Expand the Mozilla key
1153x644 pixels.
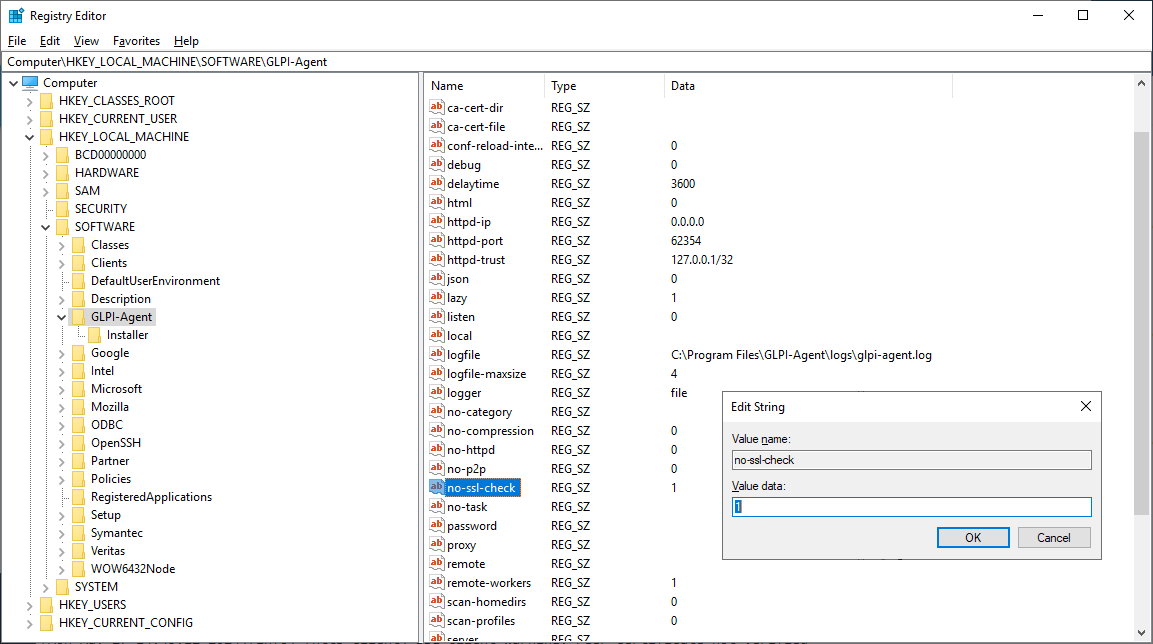[62, 407]
